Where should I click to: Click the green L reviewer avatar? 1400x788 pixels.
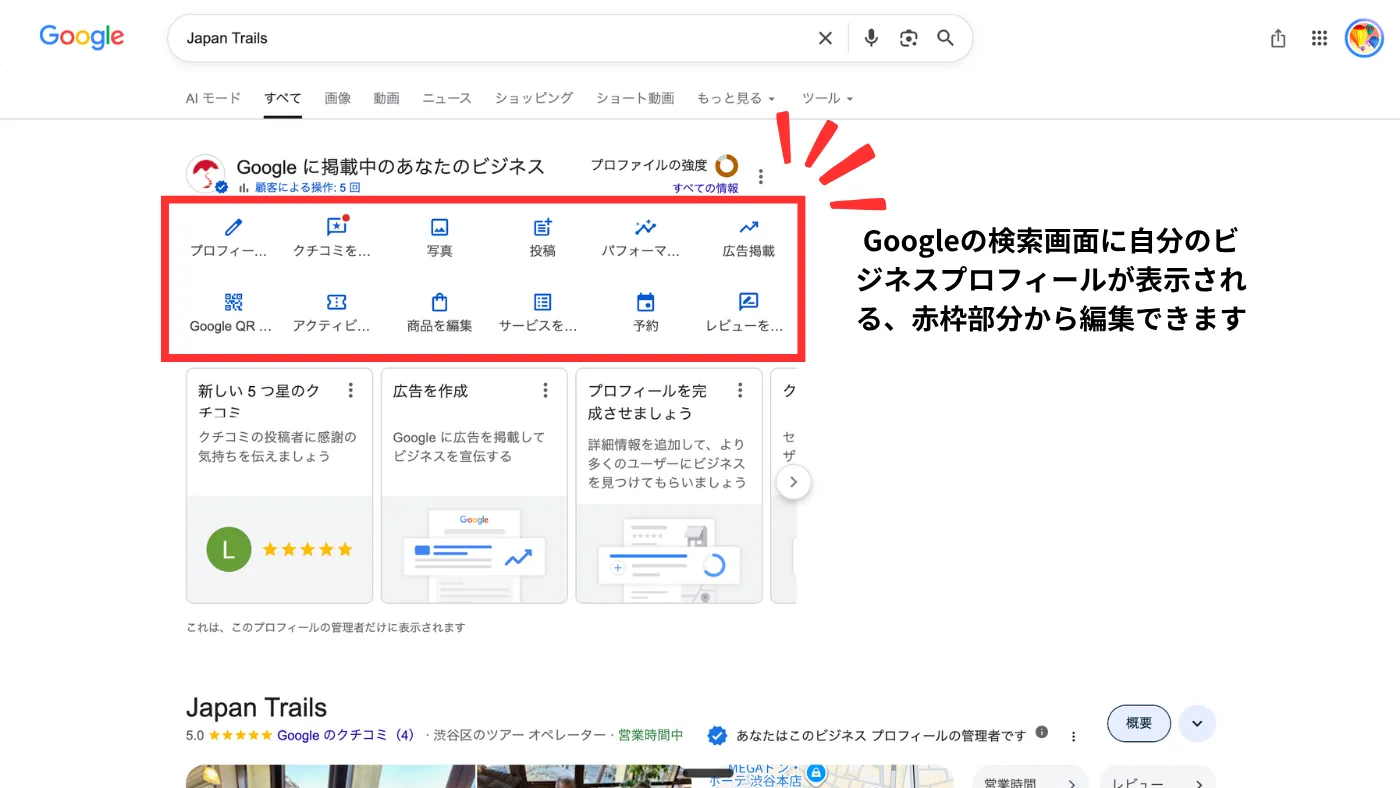click(x=228, y=549)
